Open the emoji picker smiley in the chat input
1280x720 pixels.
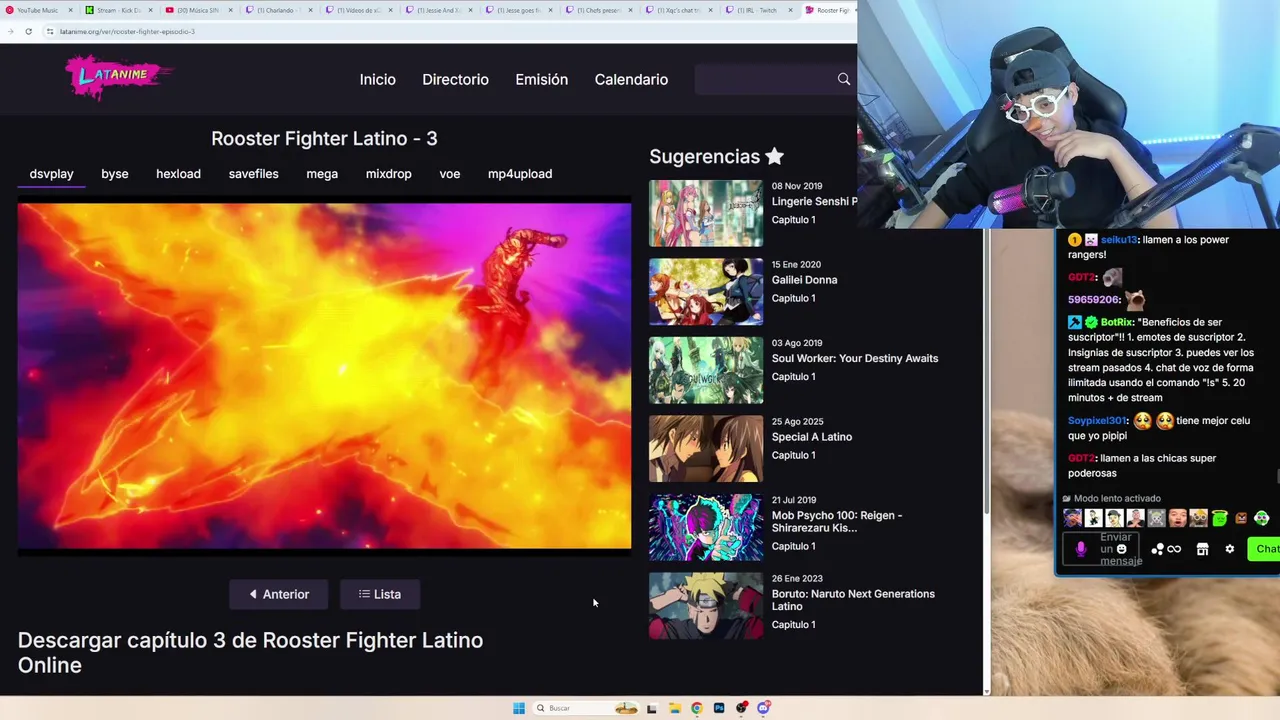point(1122,549)
